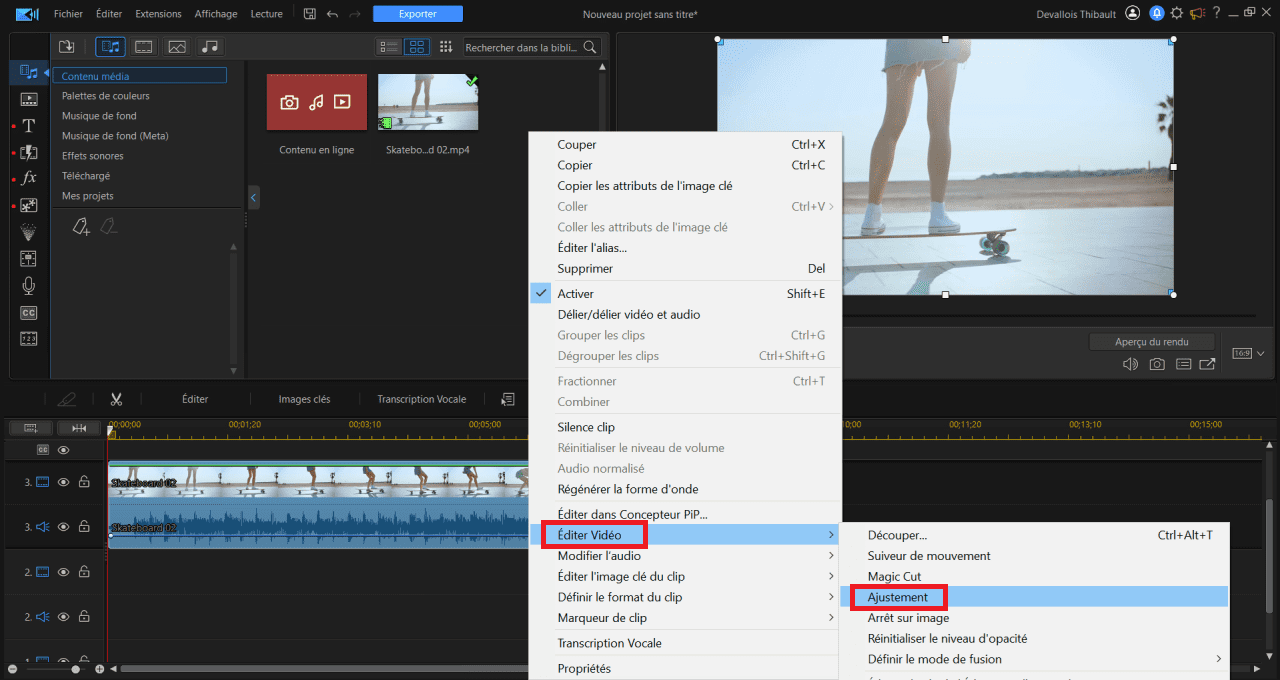Open the Effects room (fx icon)
This screenshot has width=1280, height=680.
point(29,177)
